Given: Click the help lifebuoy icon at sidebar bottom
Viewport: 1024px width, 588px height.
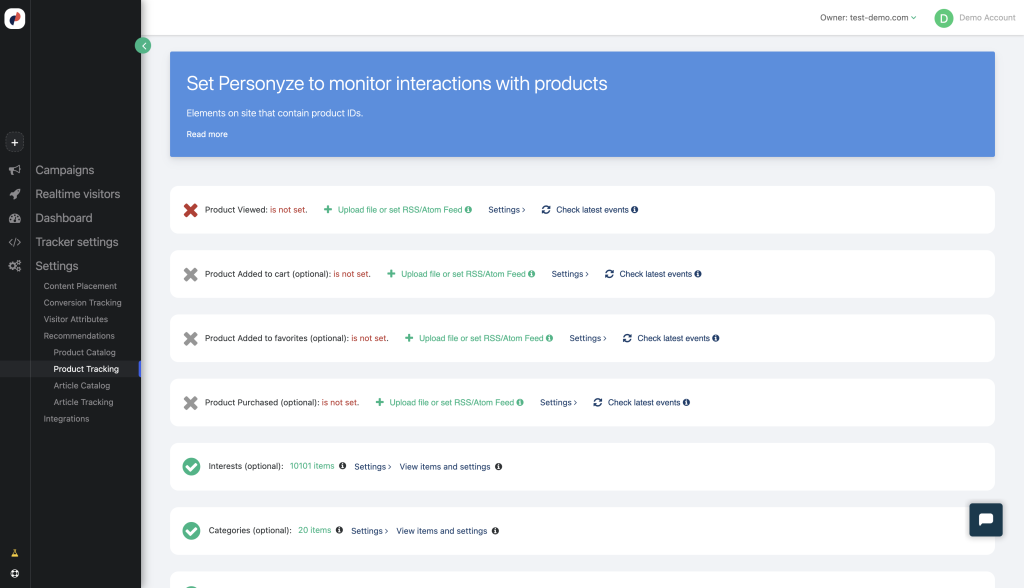Looking at the screenshot, I should [14, 574].
